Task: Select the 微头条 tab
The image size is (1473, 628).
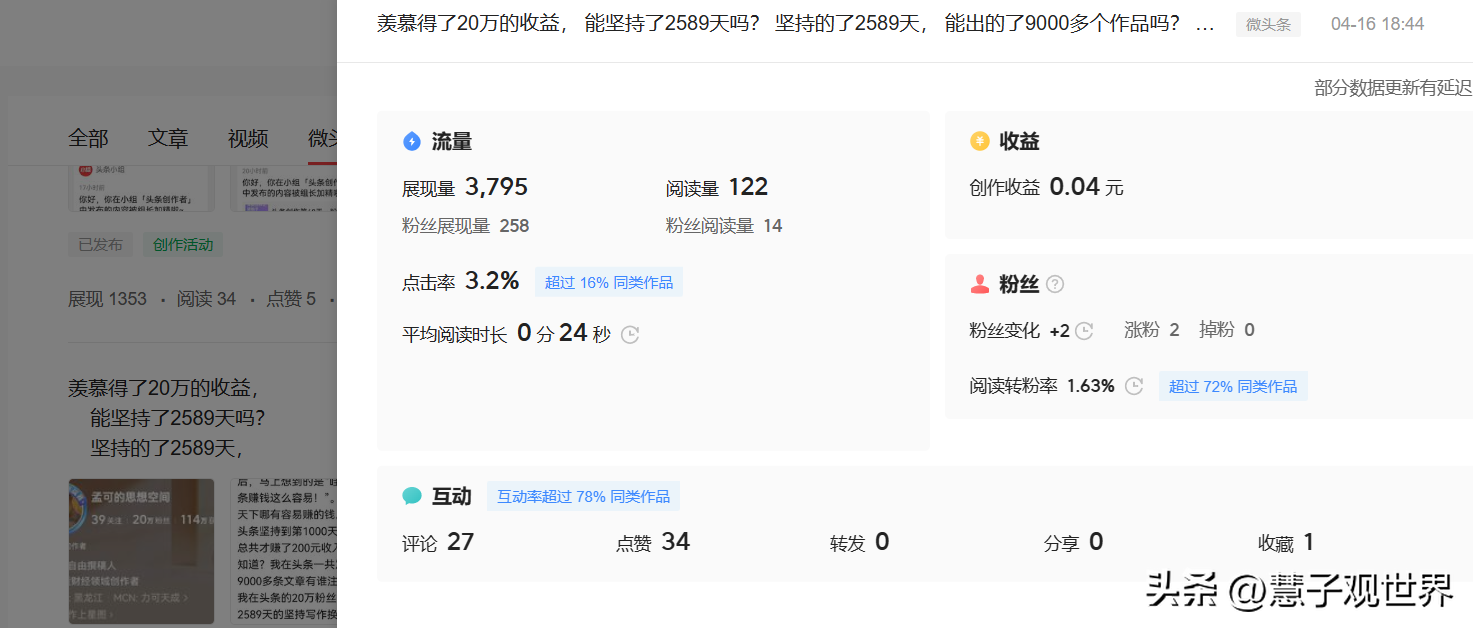Action: click(327, 138)
